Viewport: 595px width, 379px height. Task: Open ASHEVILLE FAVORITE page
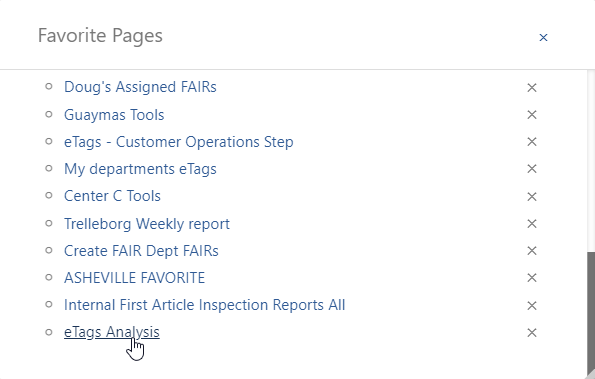(134, 278)
